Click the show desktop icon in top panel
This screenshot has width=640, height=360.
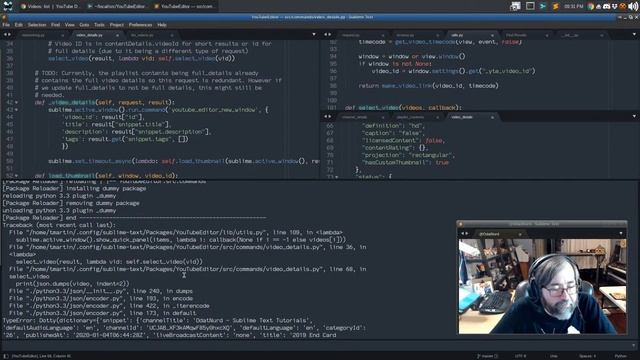pos(516,6)
